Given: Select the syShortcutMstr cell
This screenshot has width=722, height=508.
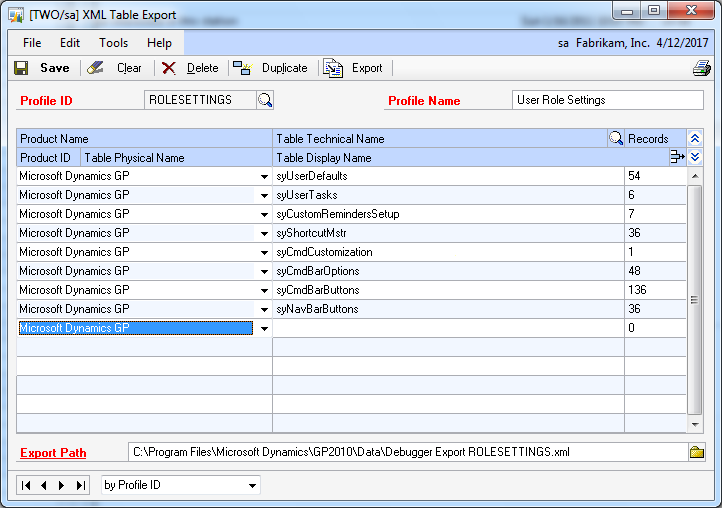Looking at the screenshot, I should (448, 233).
